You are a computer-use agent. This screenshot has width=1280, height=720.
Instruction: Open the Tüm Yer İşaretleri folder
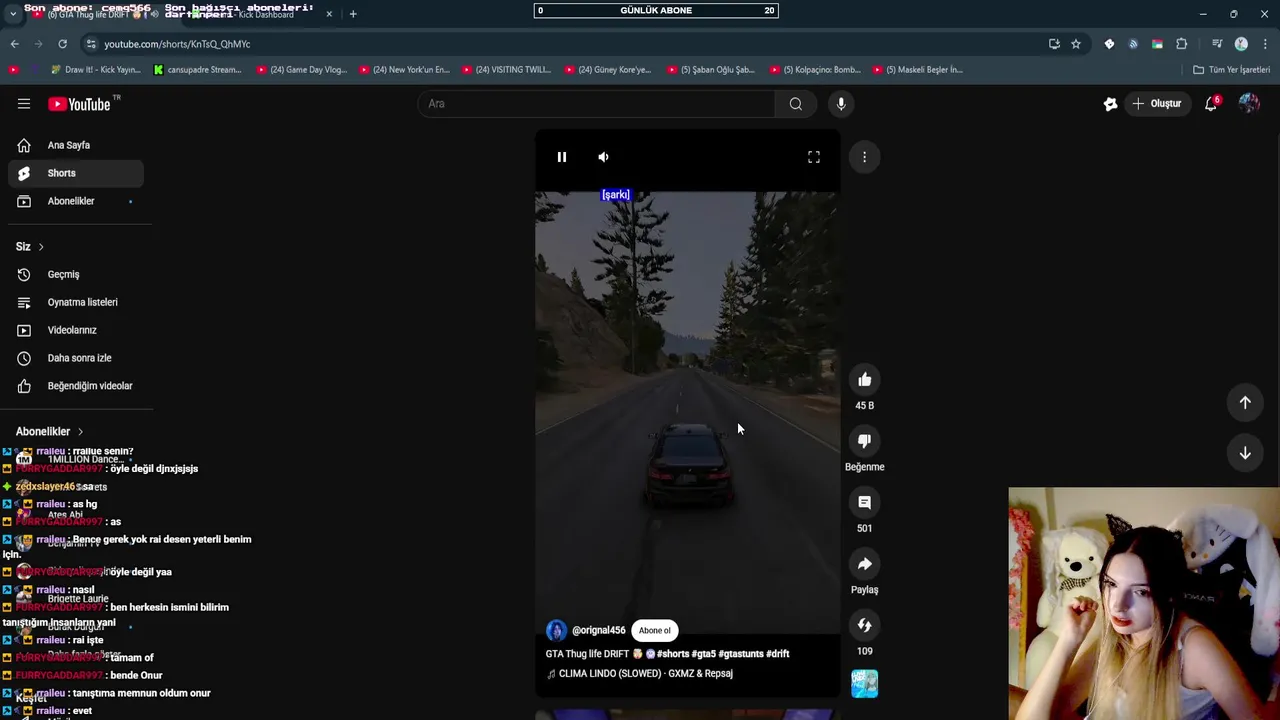(1231, 70)
